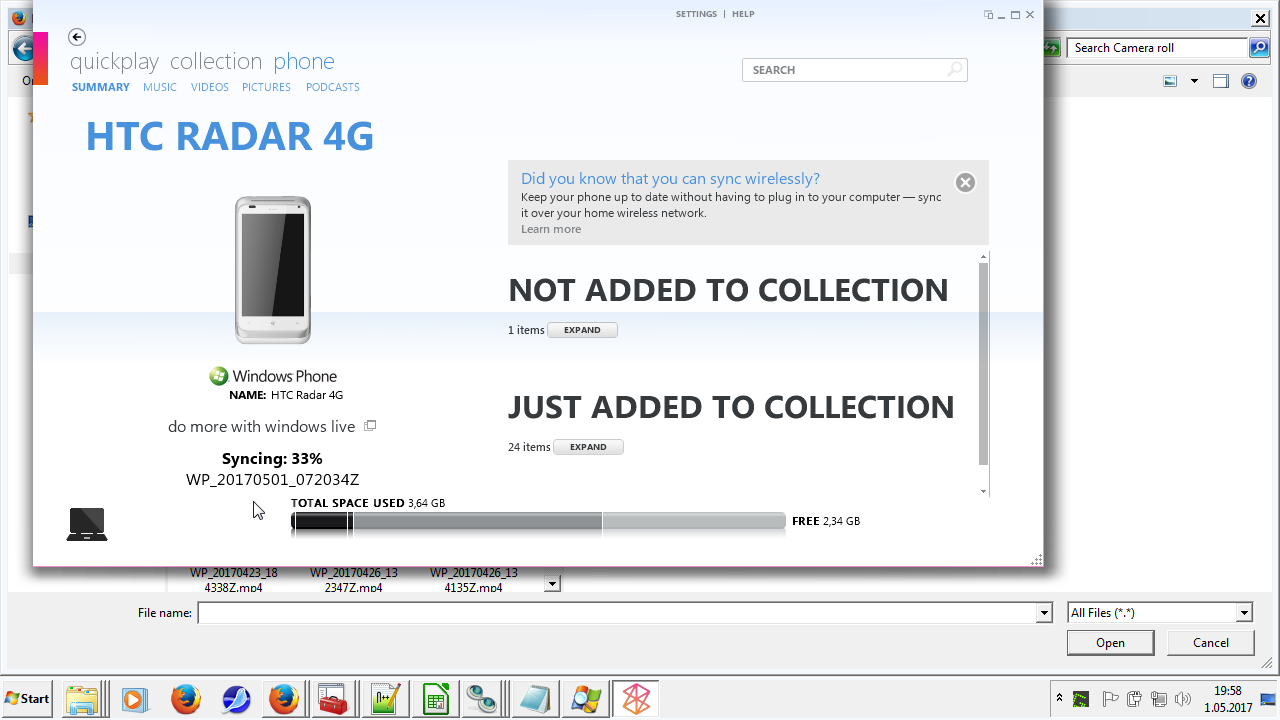Image resolution: width=1280 pixels, height=720 pixels.
Task: Click the File name input field
Action: [x=617, y=613]
